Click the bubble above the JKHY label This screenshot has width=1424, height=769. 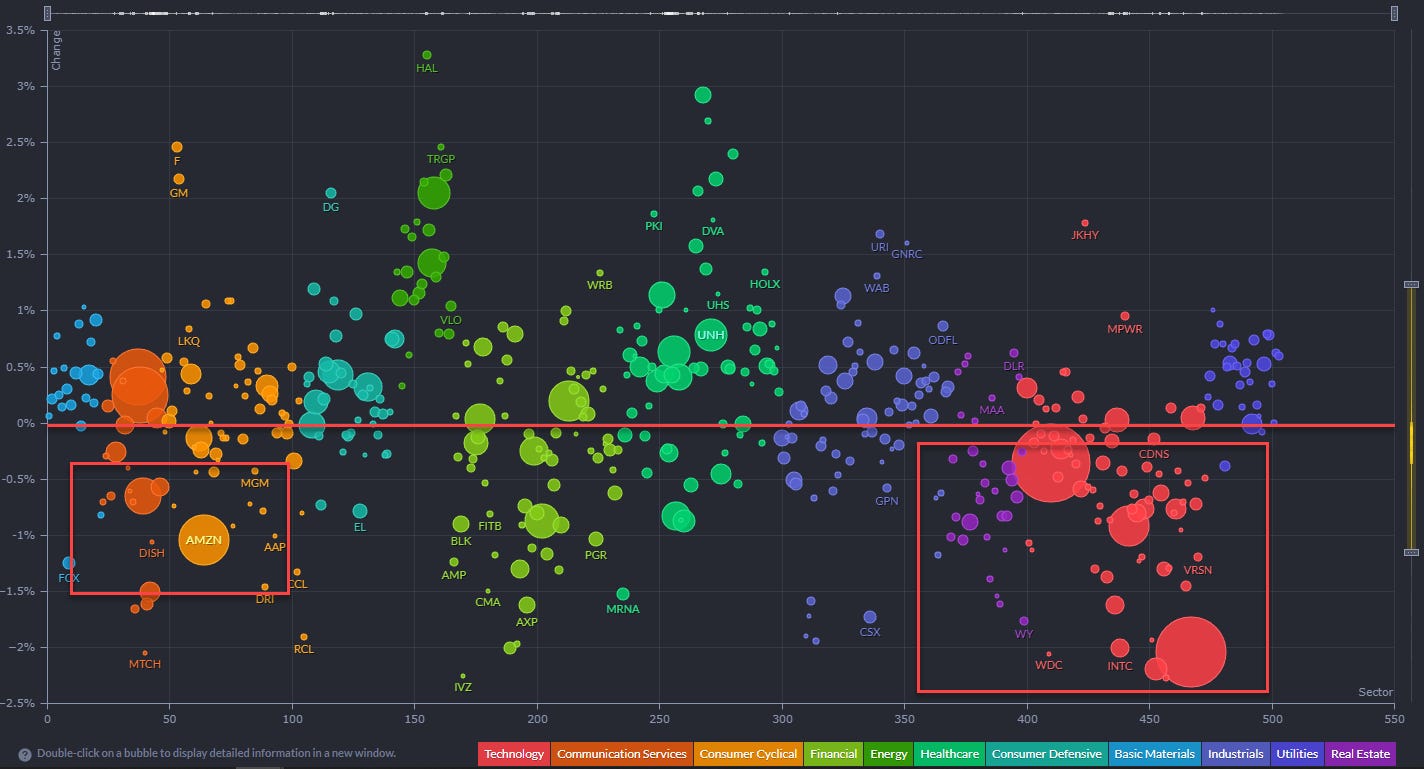point(1085,223)
